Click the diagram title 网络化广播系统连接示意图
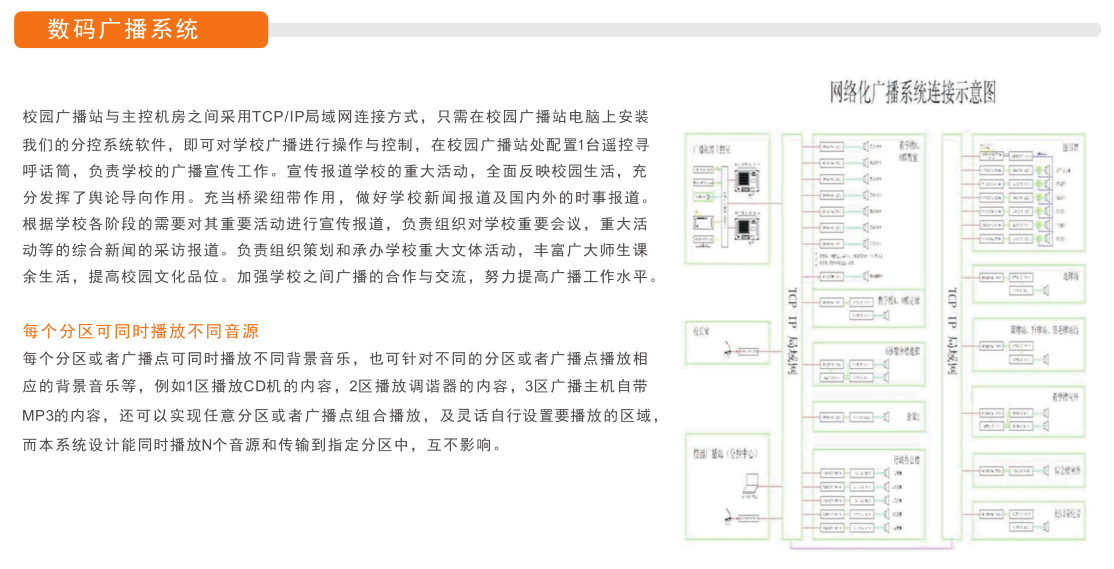This screenshot has width=1114, height=569. tap(913, 94)
